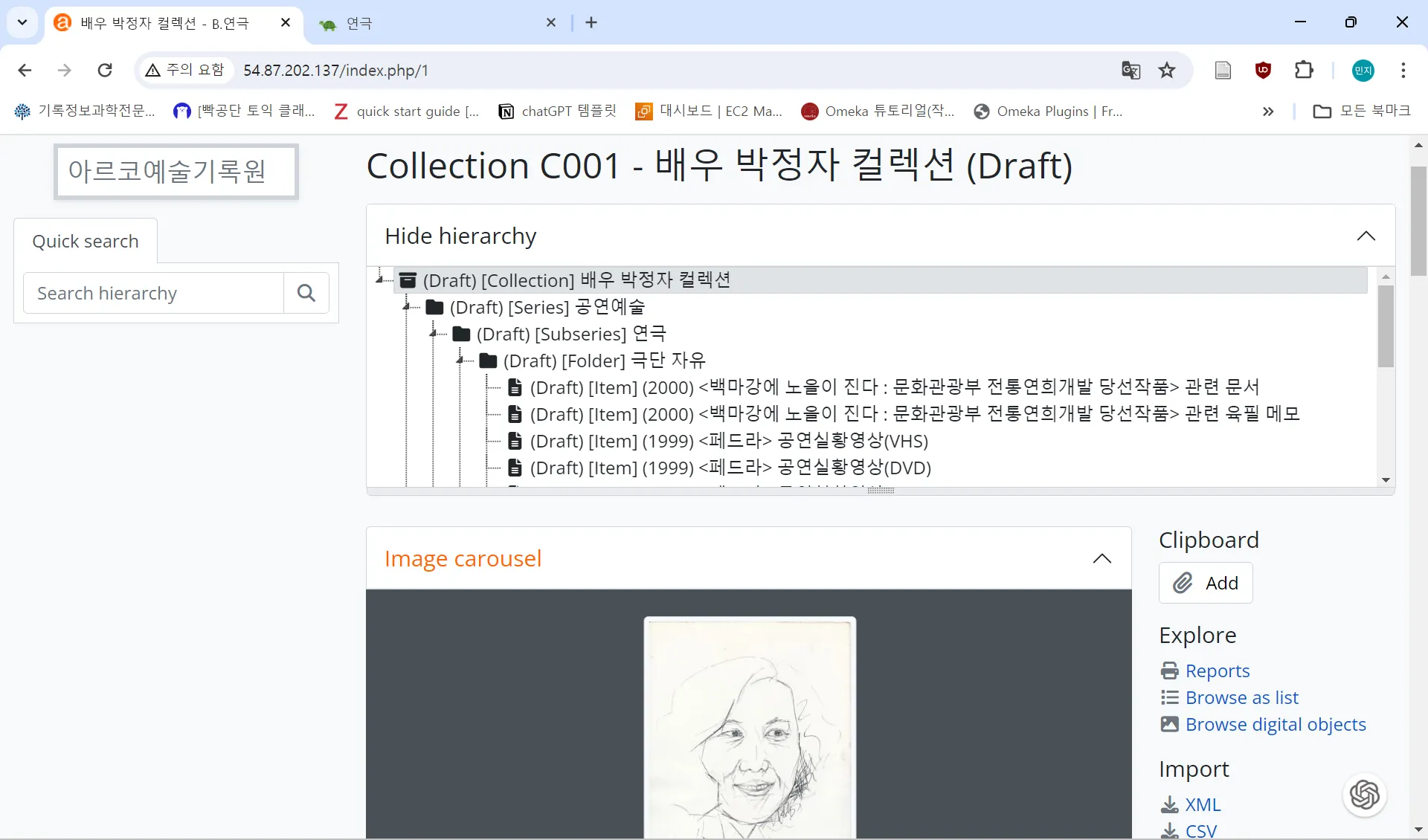Collapse the Image carousel section
1428x840 pixels.
[1101, 559]
